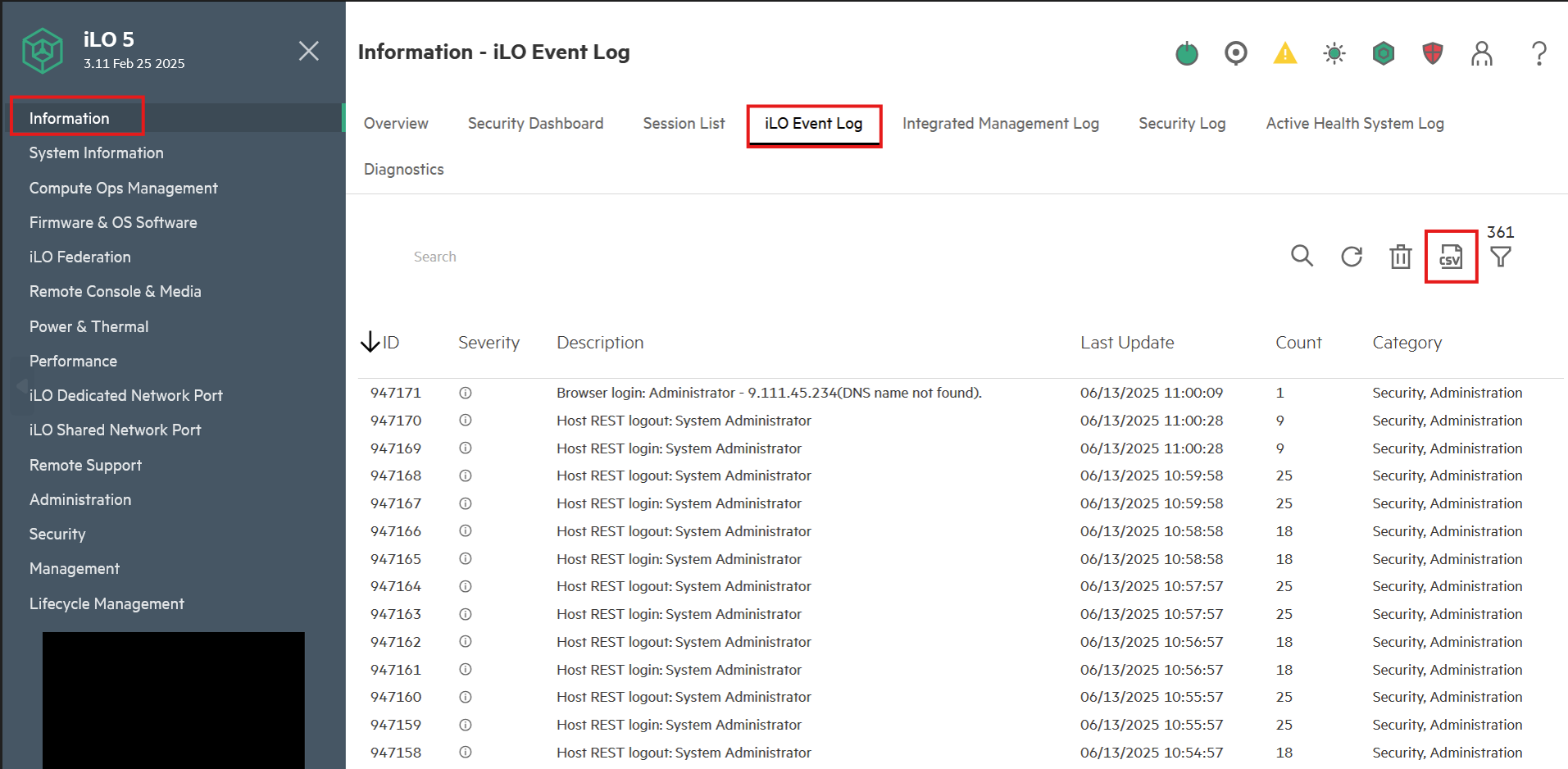Open the user account icon
Viewport: 1568px width, 769px height.
(x=1481, y=54)
